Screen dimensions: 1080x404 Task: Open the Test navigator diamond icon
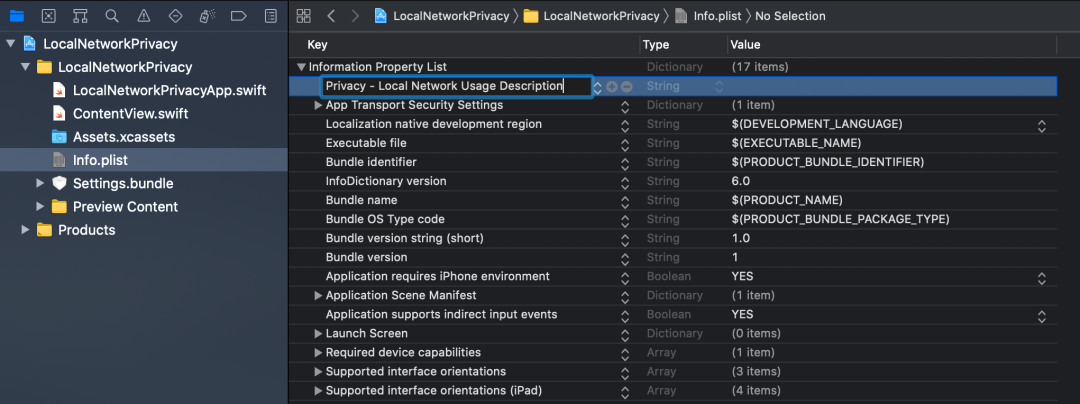(x=175, y=16)
